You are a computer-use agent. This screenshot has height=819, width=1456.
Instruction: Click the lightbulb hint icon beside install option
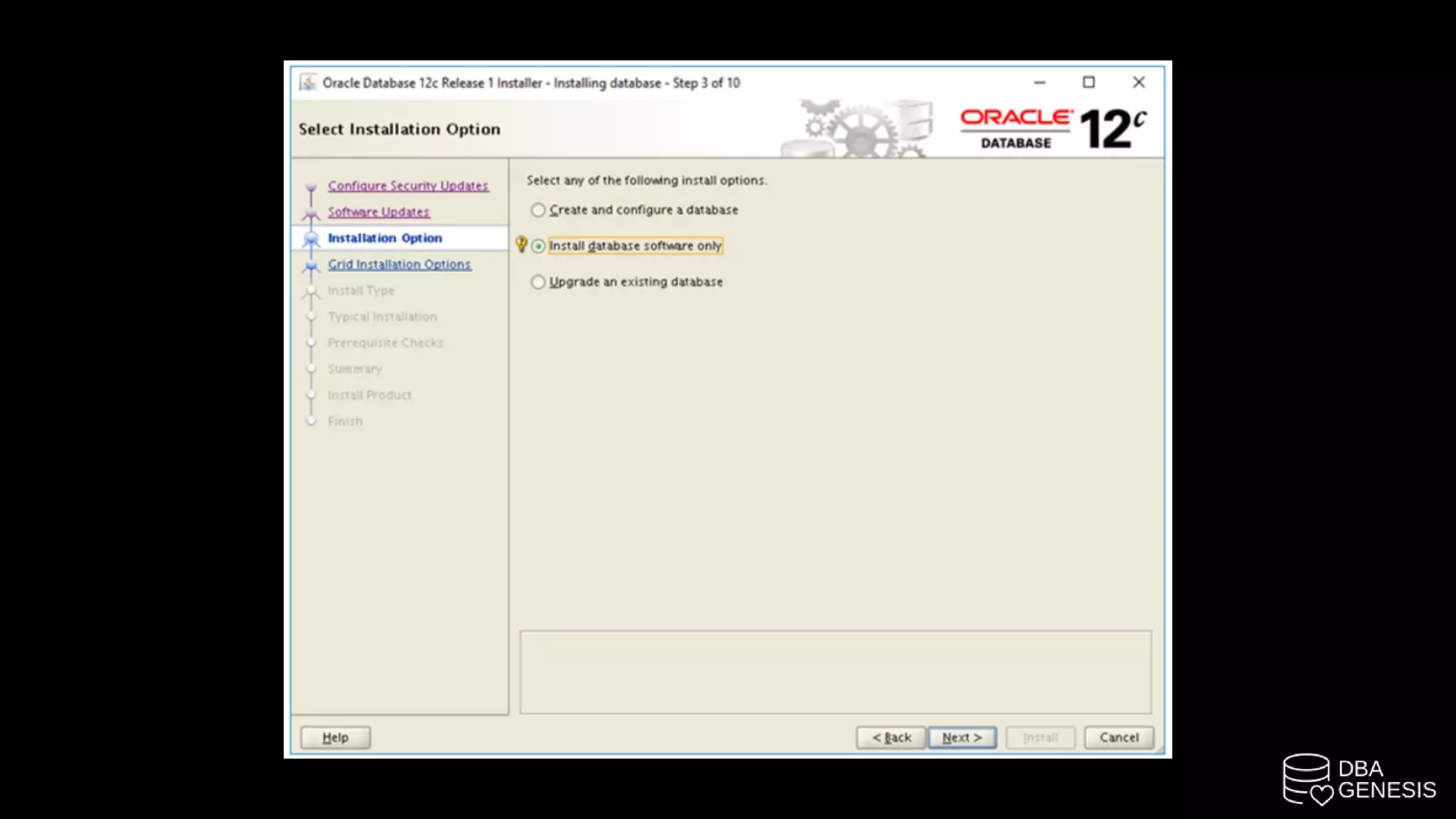point(521,245)
